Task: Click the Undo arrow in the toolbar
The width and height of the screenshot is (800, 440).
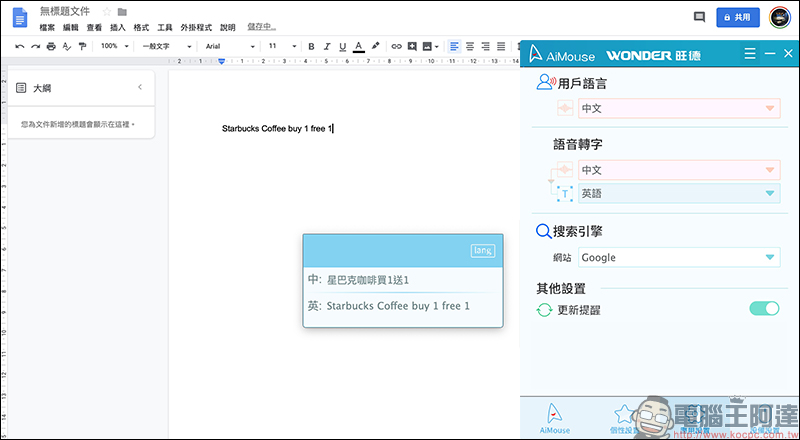Action: 20,46
